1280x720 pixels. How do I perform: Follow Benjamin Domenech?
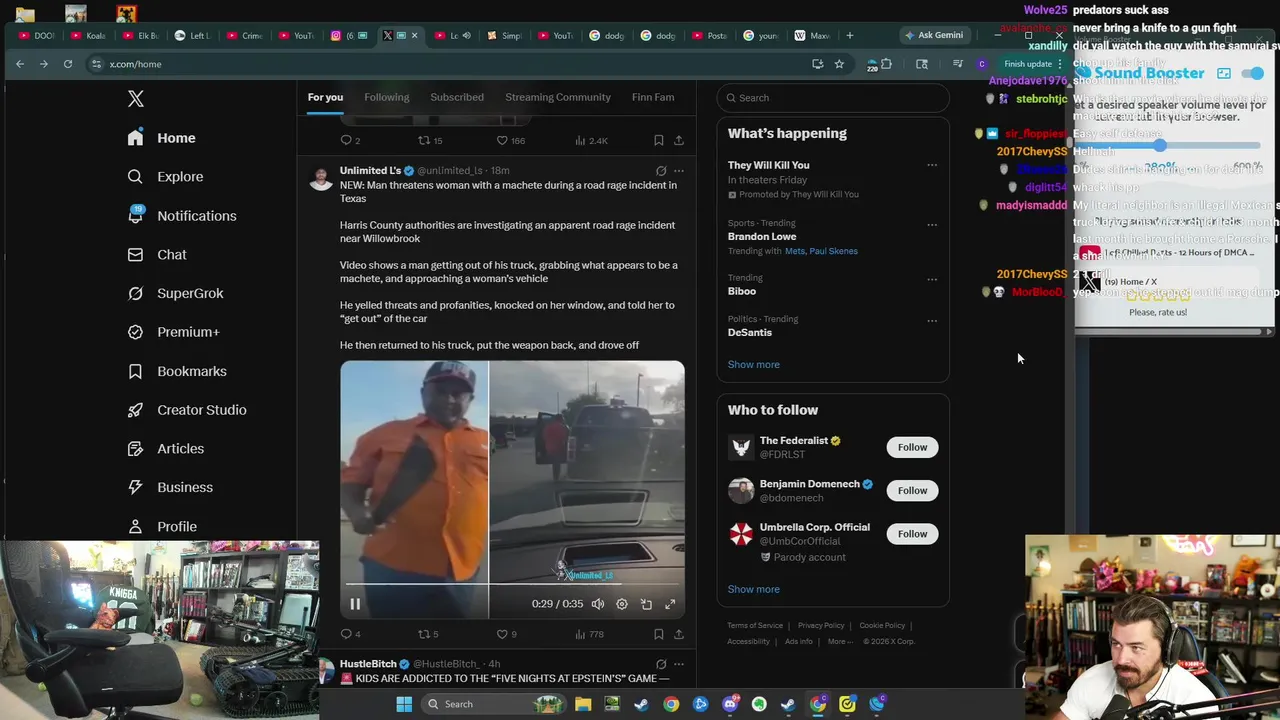click(912, 490)
